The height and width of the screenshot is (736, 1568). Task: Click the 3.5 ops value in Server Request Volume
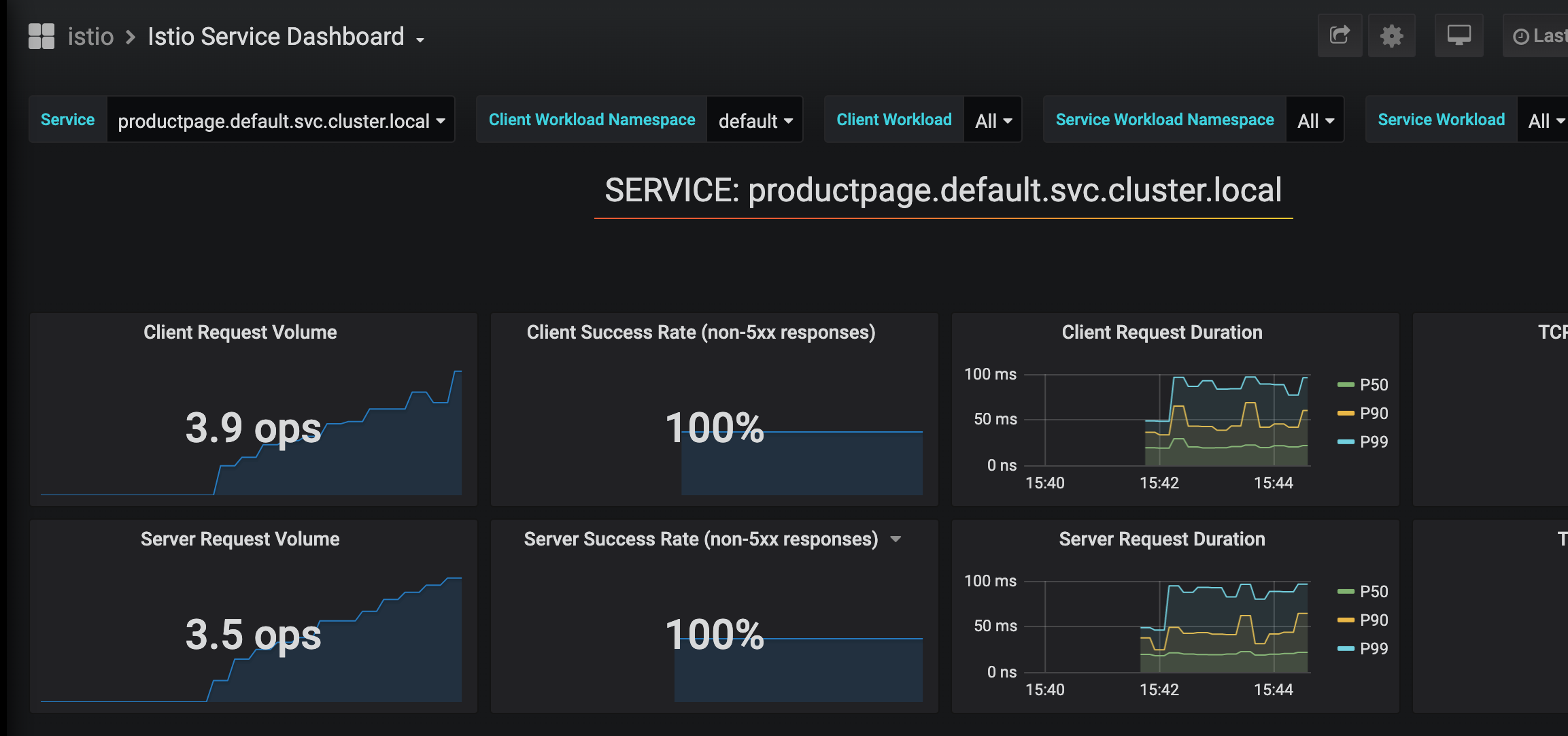coord(253,635)
